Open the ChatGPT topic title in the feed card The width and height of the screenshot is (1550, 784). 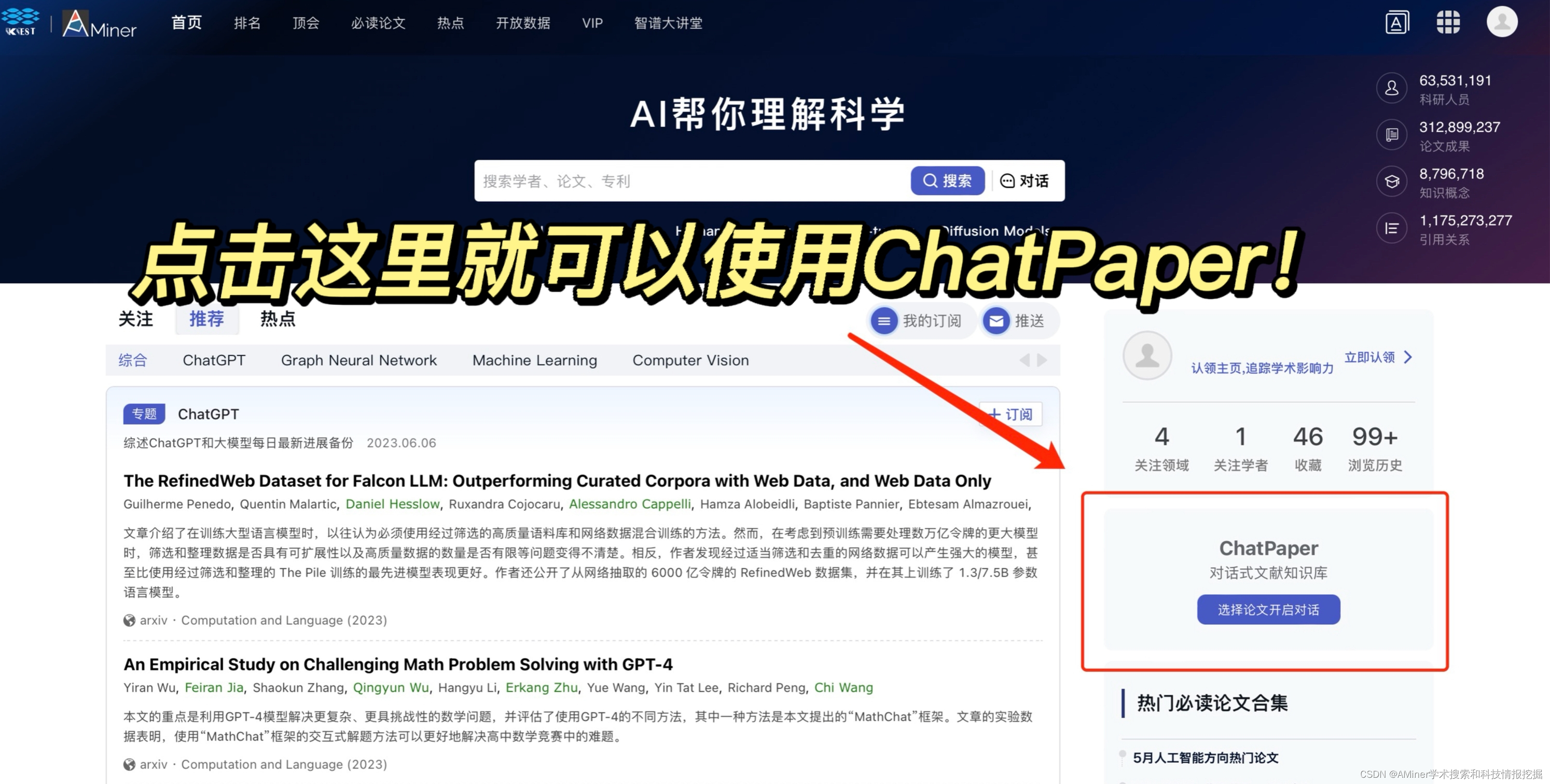point(208,414)
